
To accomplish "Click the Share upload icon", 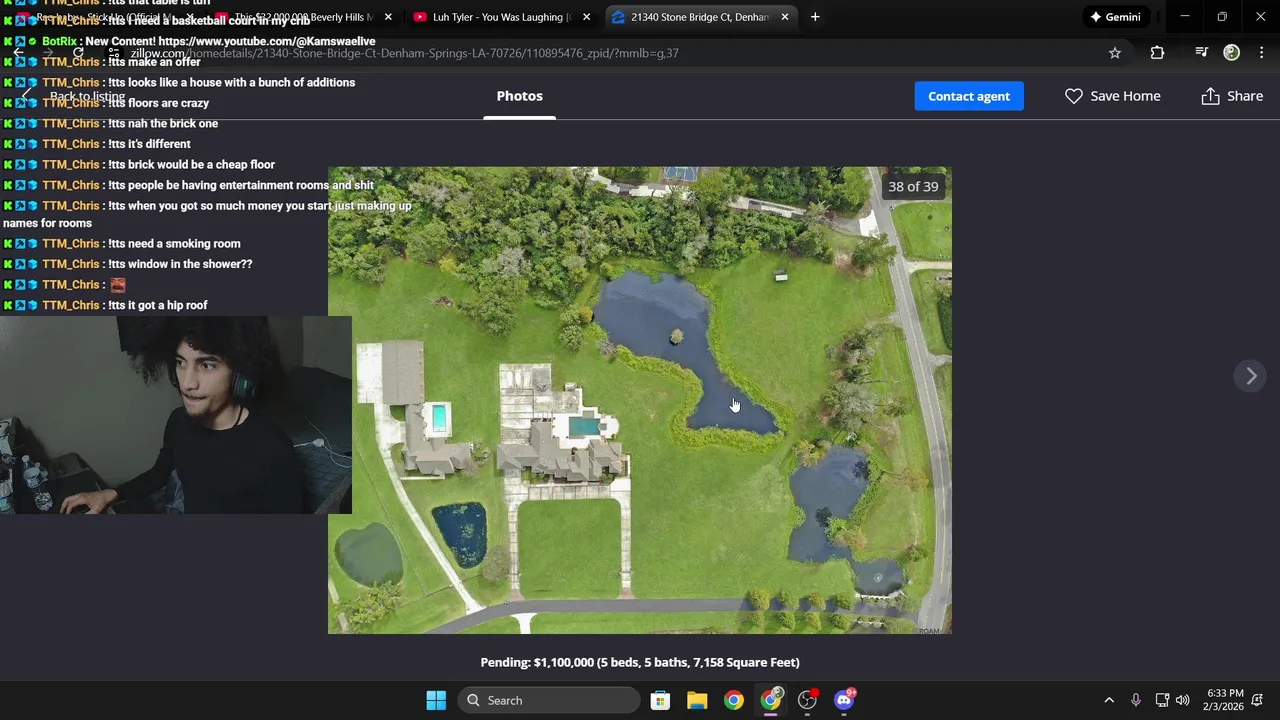I will 1210,96.
